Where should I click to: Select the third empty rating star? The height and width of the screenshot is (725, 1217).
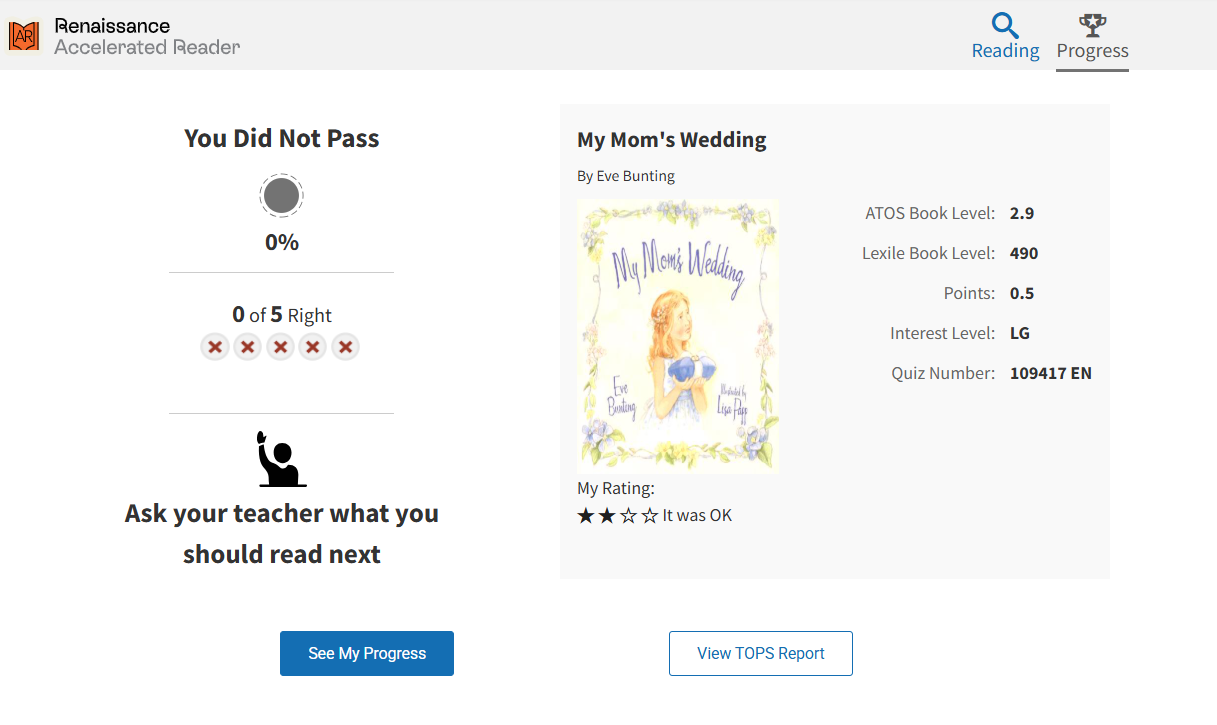tap(629, 516)
